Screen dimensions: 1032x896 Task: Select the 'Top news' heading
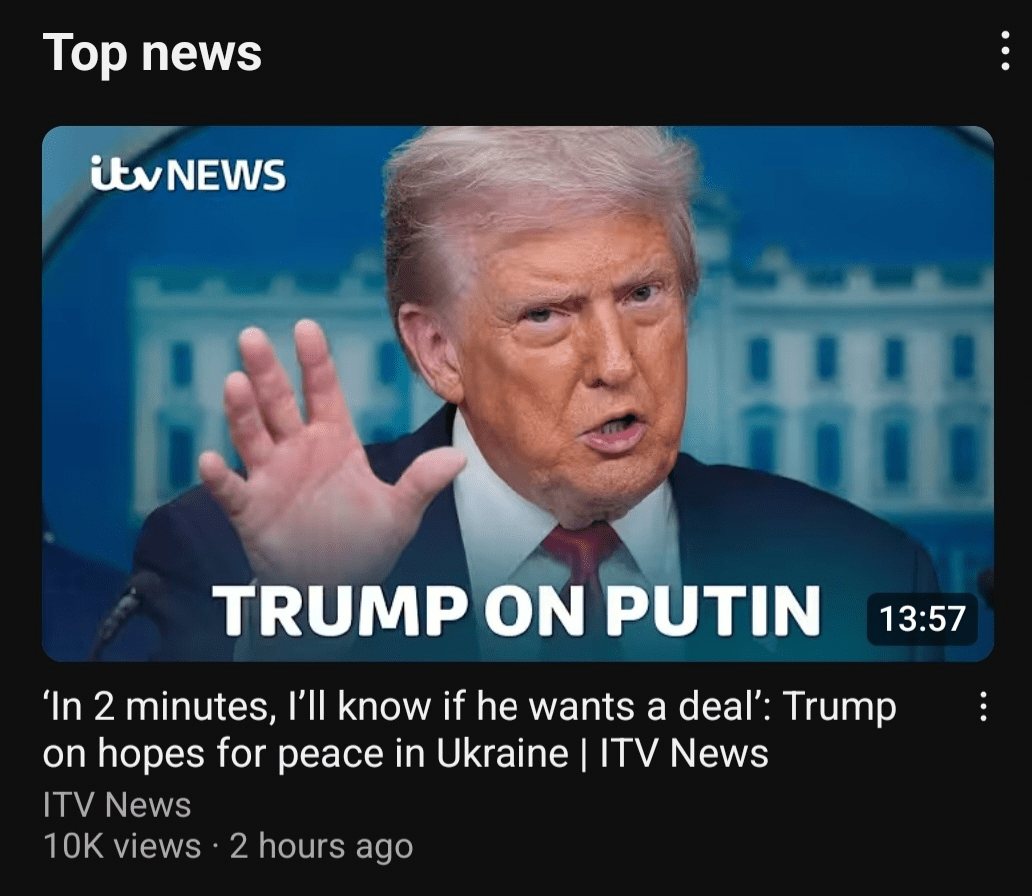(x=152, y=53)
